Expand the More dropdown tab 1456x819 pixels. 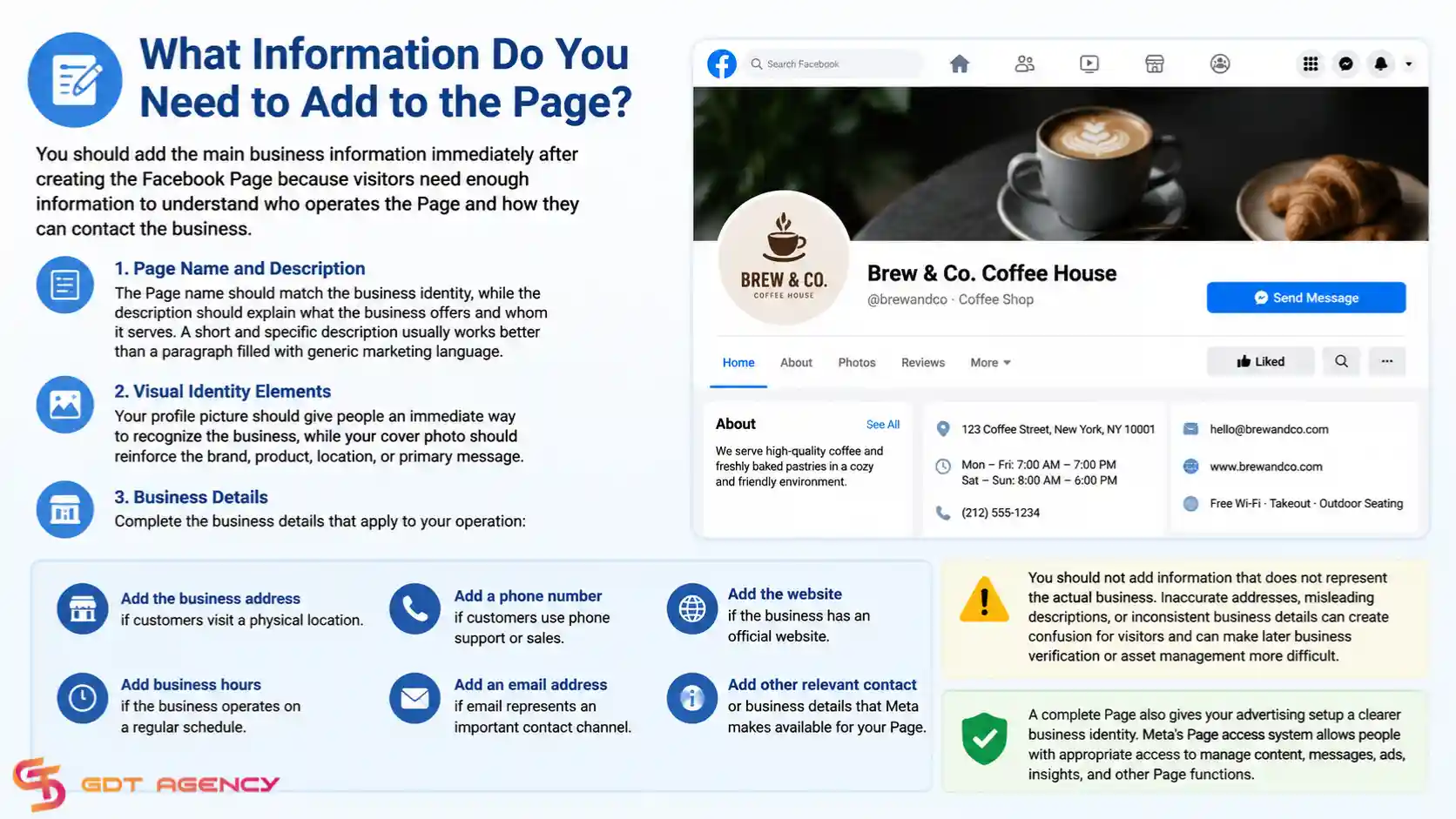pyautogui.click(x=990, y=363)
